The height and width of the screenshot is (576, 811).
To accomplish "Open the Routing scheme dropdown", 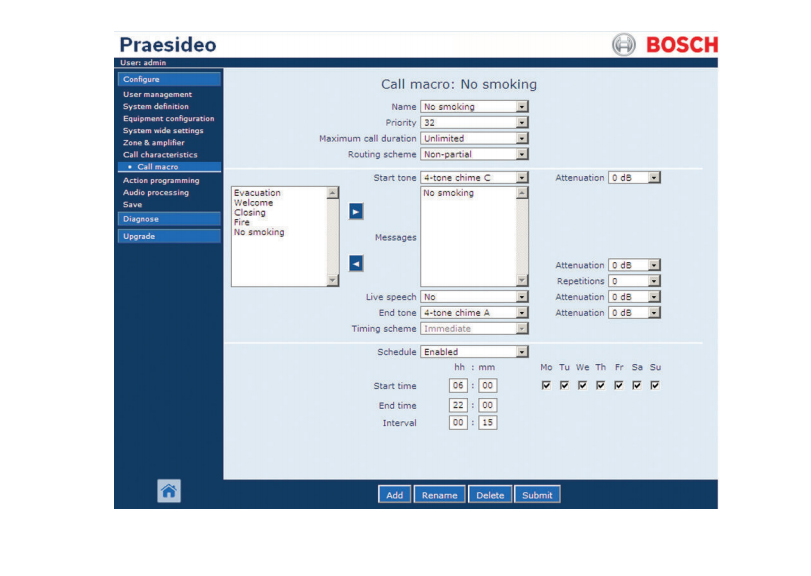I will coord(521,155).
